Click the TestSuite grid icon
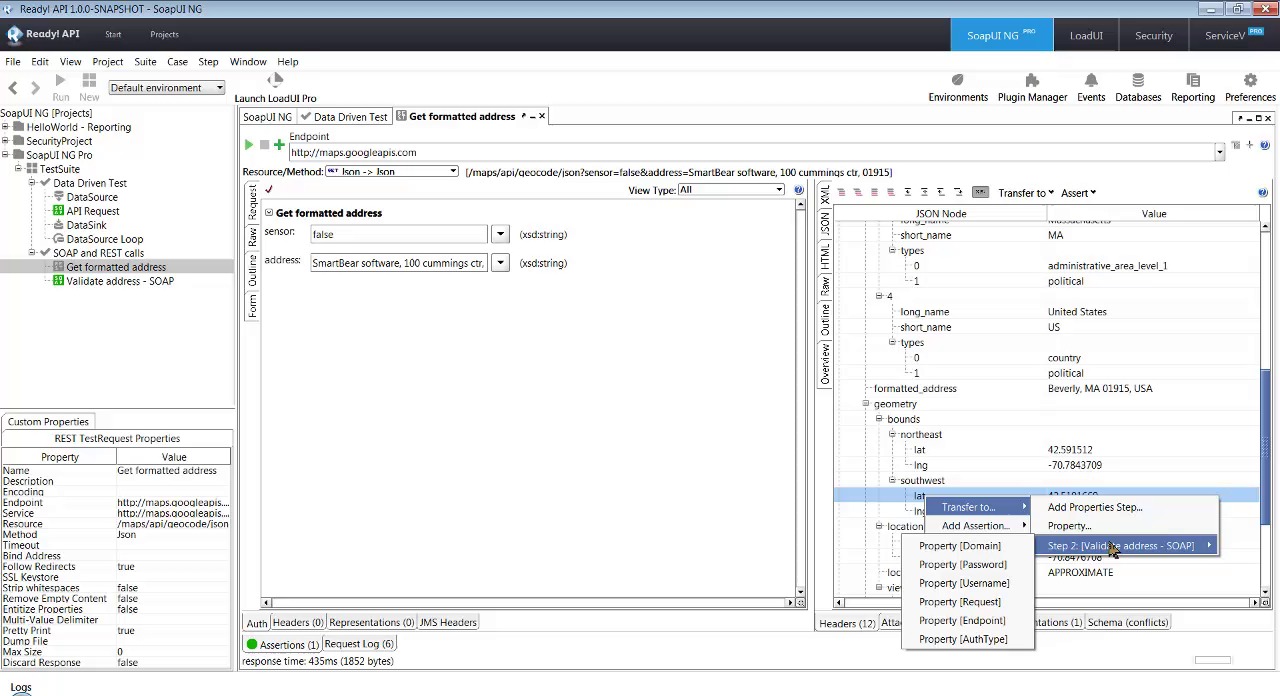1280x696 pixels. pyautogui.click(x=31, y=169)
